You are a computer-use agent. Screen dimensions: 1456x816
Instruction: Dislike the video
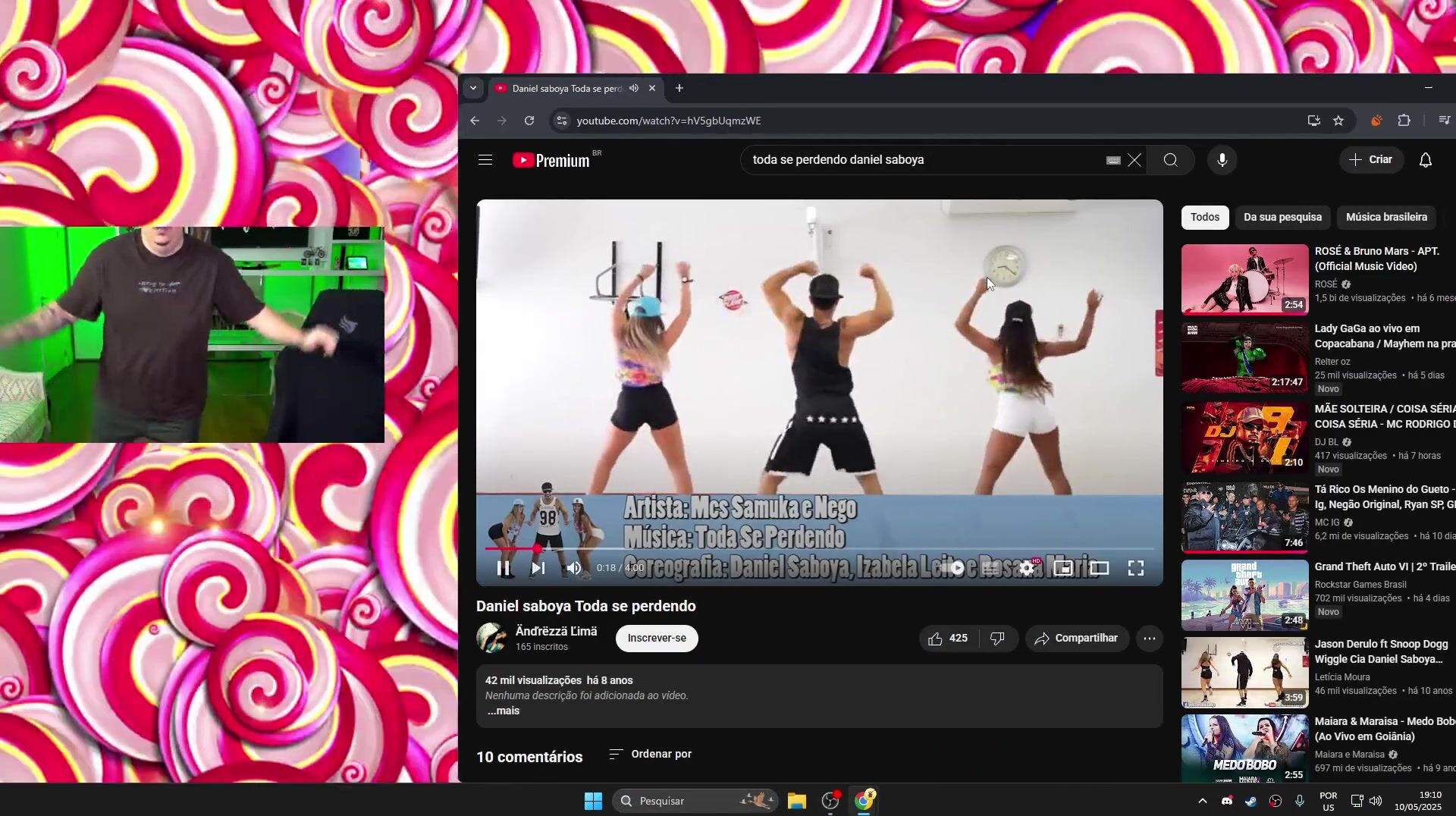pyautogui.click(x=998, y=639)
